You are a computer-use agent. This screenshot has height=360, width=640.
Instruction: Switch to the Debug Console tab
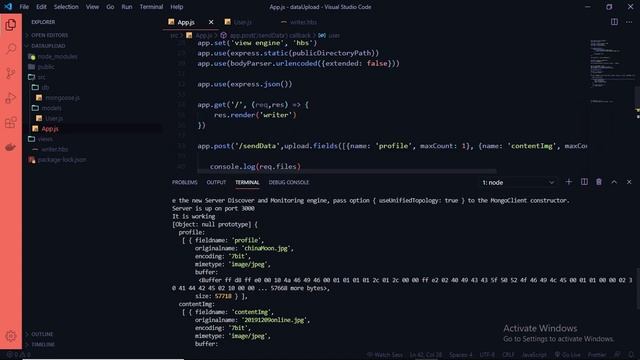(x=289, y=182)
